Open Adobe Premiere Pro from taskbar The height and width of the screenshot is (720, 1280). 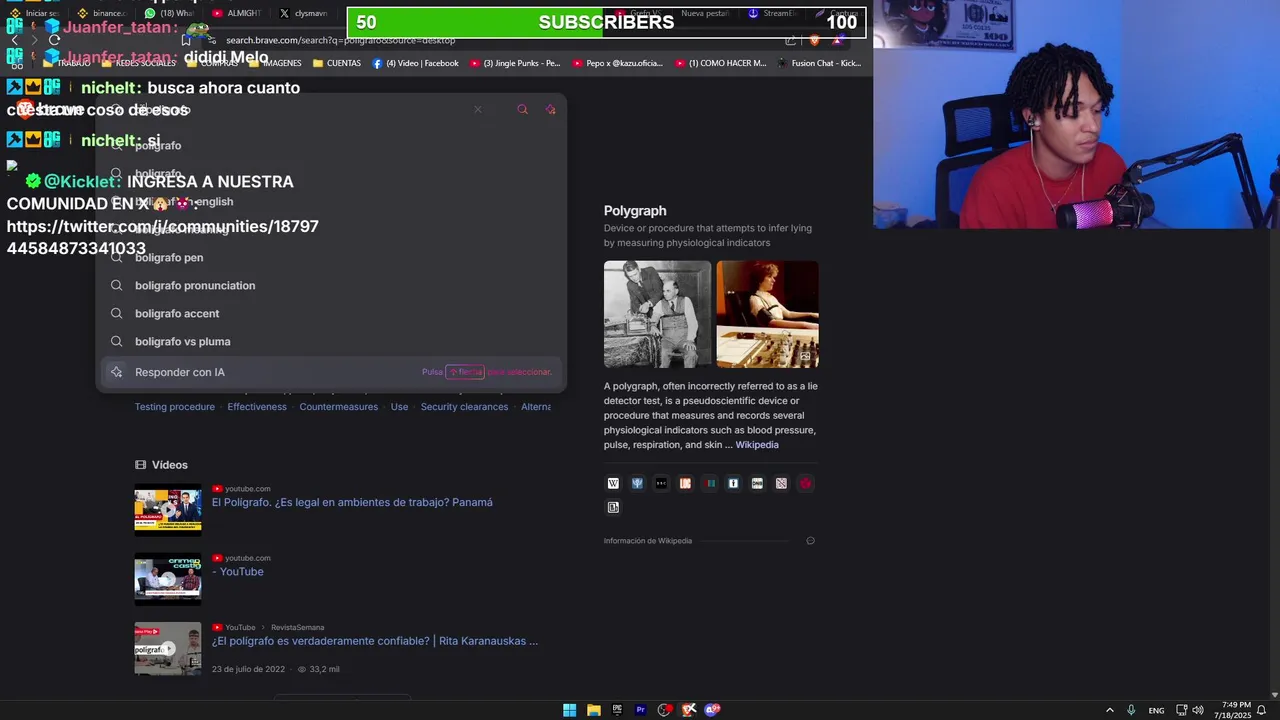tap(641, 710)
